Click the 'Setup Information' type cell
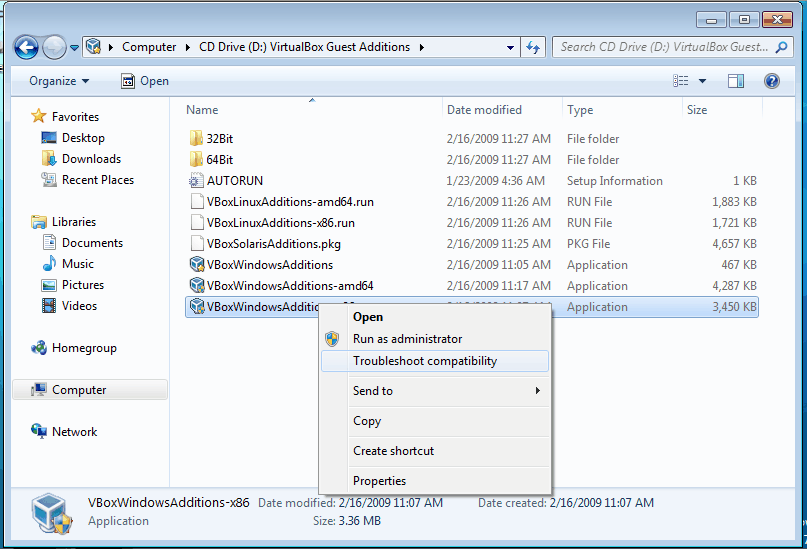The height and width of the screenshot is (549, 807). (x=615, y=181)
